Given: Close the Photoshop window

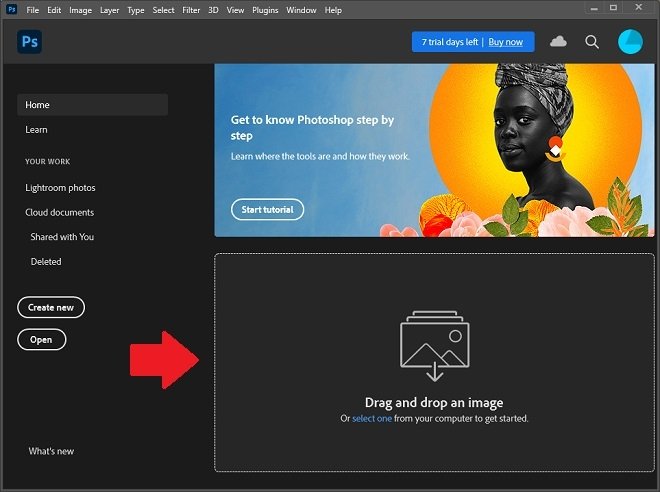Looking at the screenshot, I should click(x=639, y=8).
